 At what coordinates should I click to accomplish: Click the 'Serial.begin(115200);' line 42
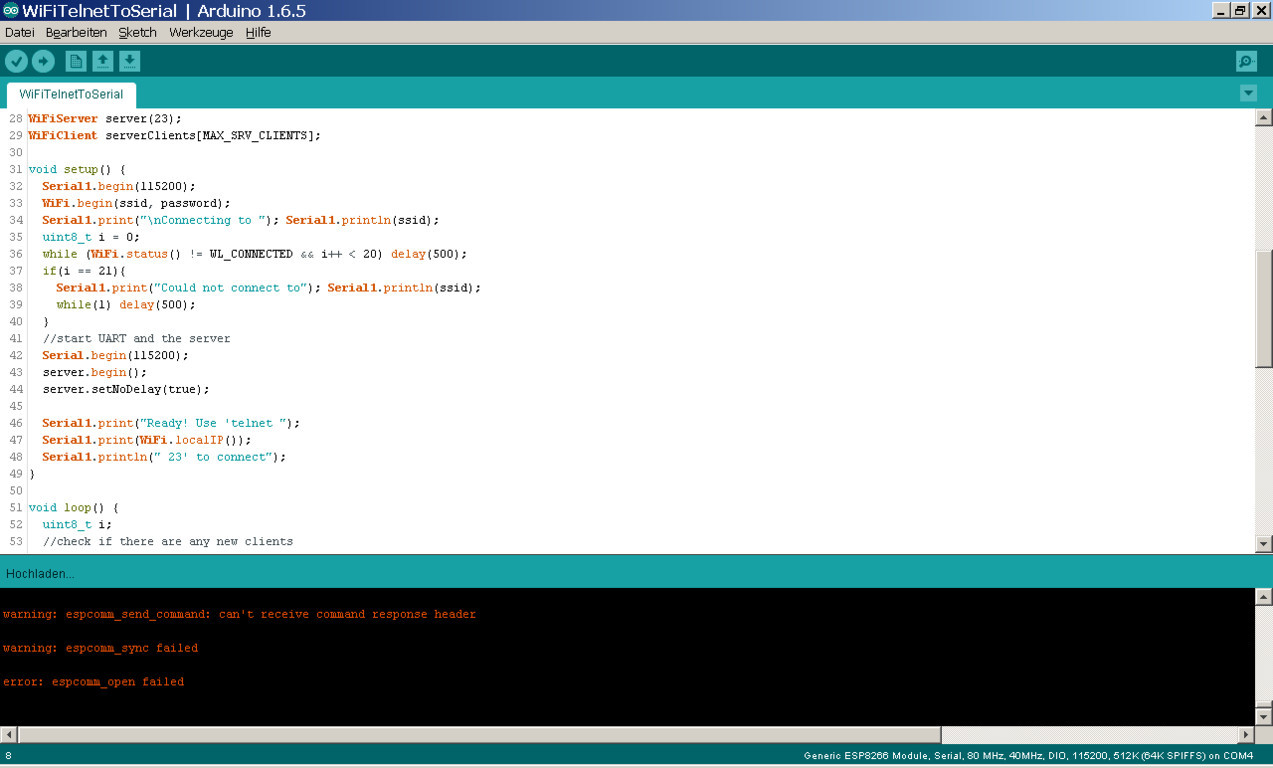tap(115, 355)
